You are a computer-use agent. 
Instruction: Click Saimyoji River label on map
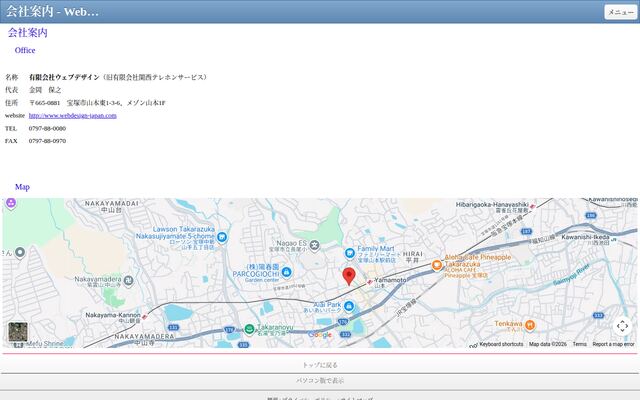coord(571,275)
